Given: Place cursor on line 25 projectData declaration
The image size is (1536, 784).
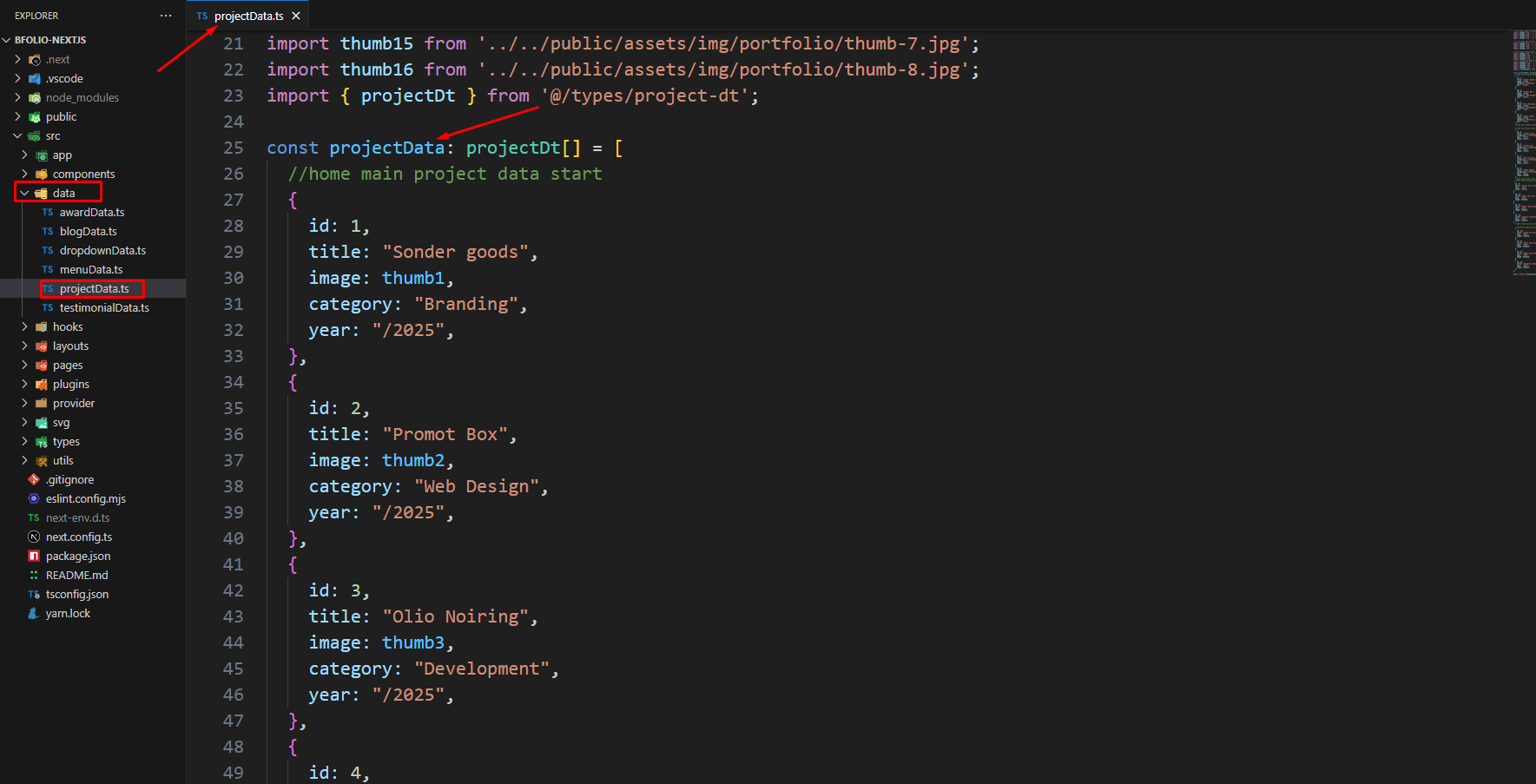Looking at the screenshot, I should [x=386, y=148].
